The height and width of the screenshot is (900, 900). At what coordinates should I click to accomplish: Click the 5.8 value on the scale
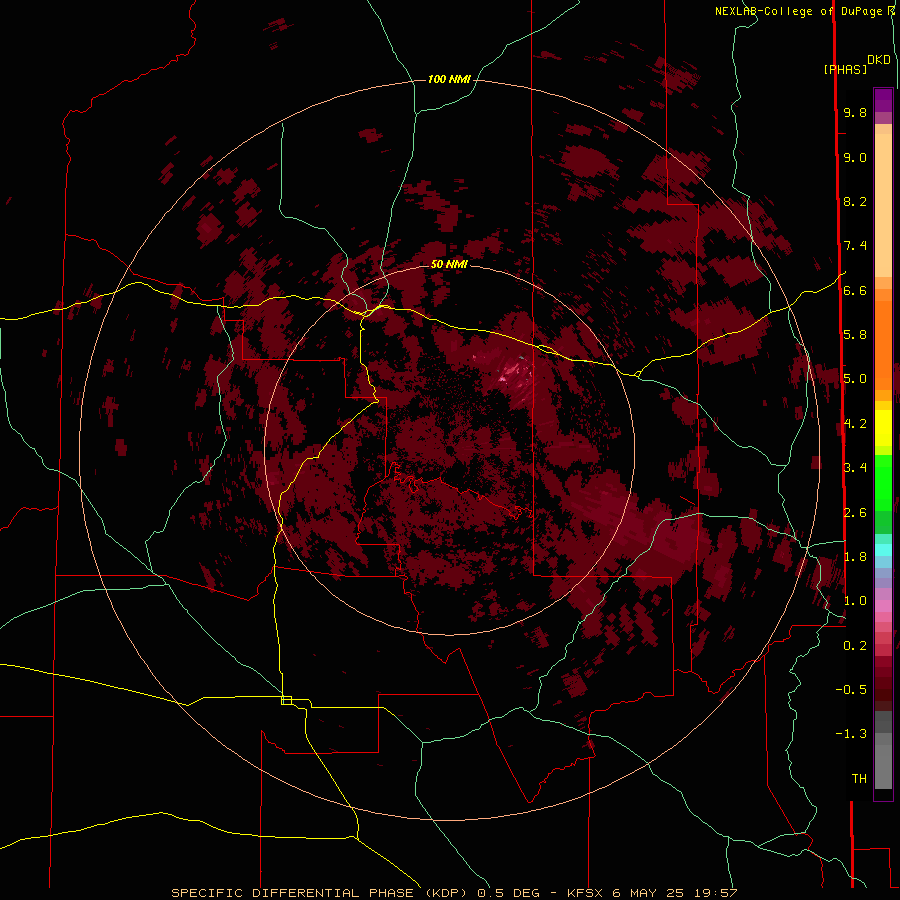[x=855, y=335]
